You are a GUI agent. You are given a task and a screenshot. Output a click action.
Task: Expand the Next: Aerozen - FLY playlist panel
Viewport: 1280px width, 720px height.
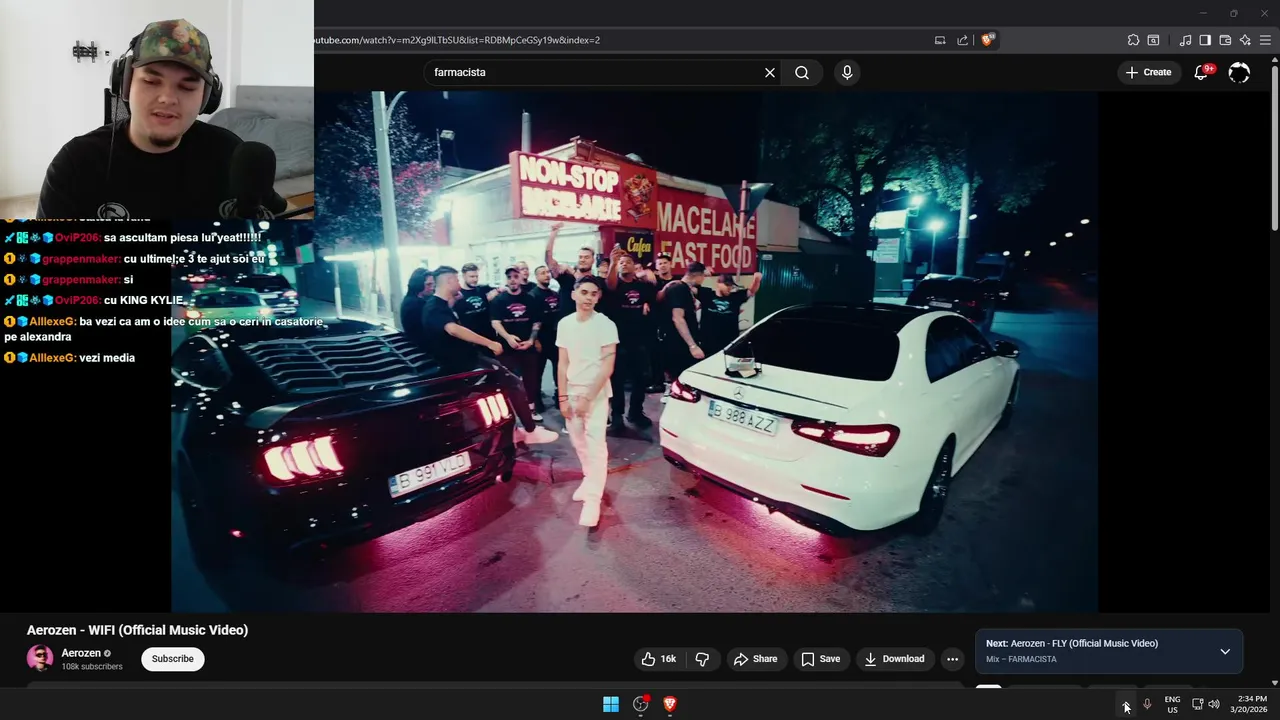(x=1225, y=651)
